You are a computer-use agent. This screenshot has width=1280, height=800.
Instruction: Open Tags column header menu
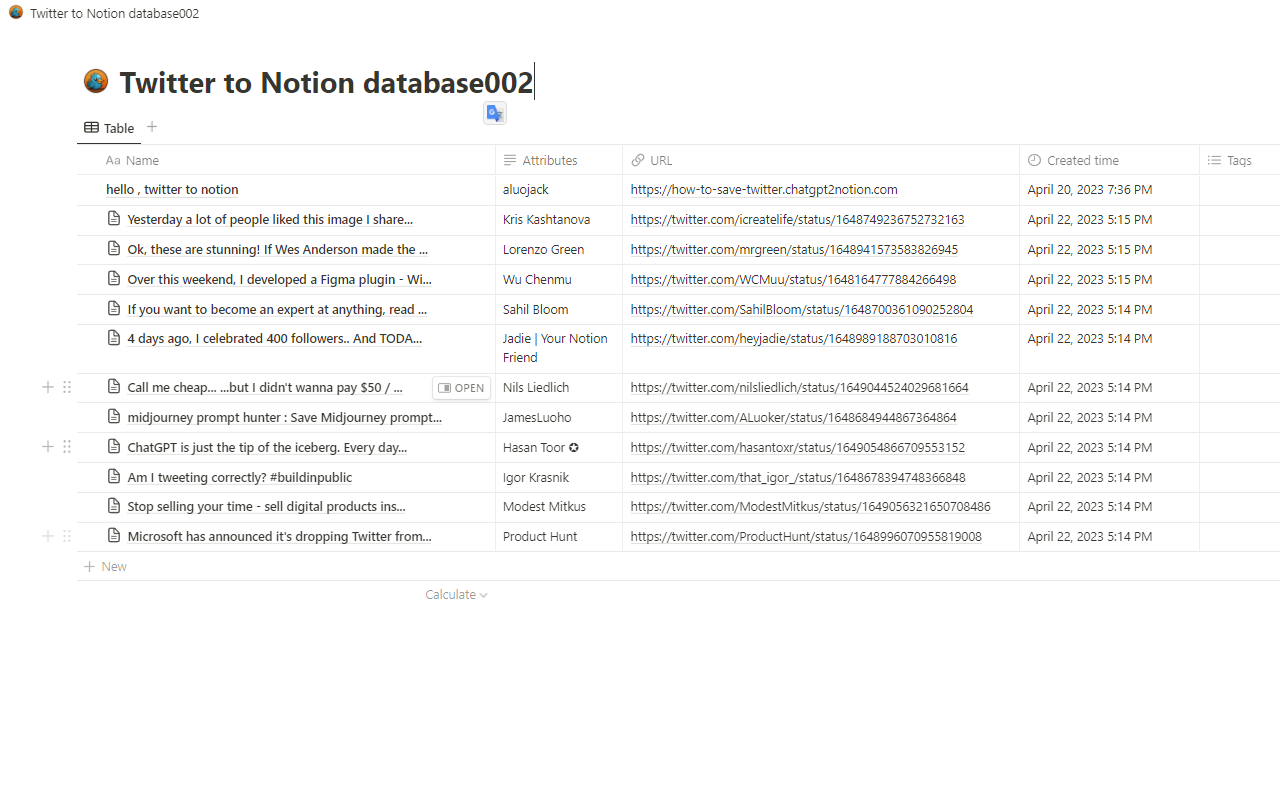click(x=1239, y=160)
